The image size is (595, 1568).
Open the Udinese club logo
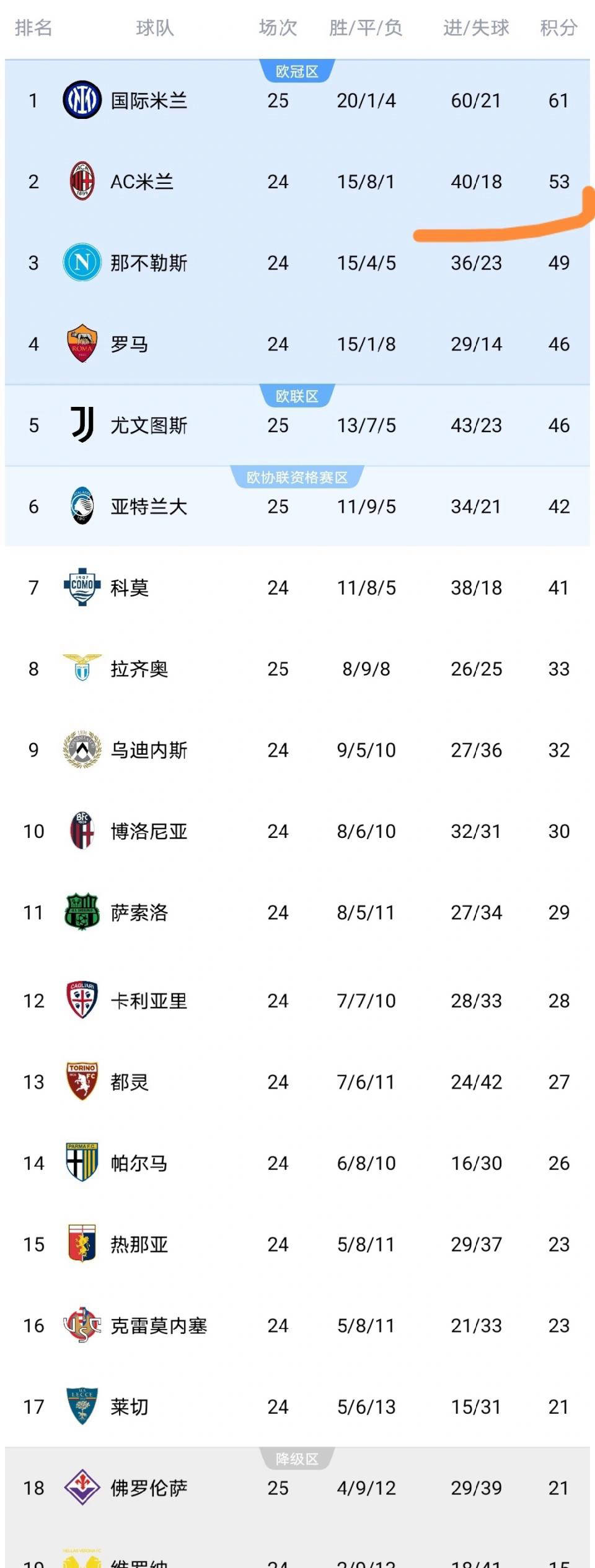click(x=82, y=750)
